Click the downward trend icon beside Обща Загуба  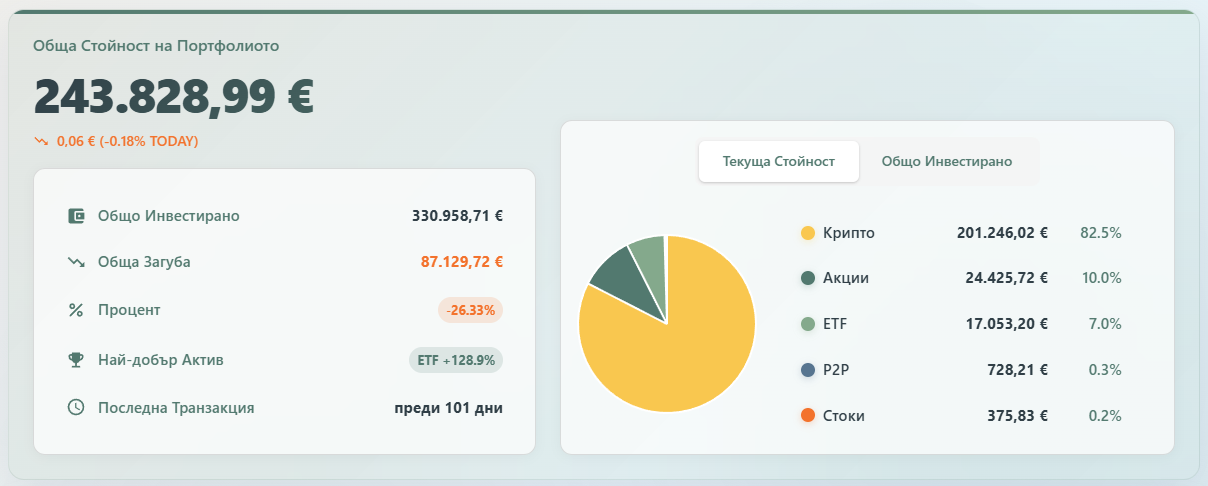pyautogui.click(x=75, y=262)
